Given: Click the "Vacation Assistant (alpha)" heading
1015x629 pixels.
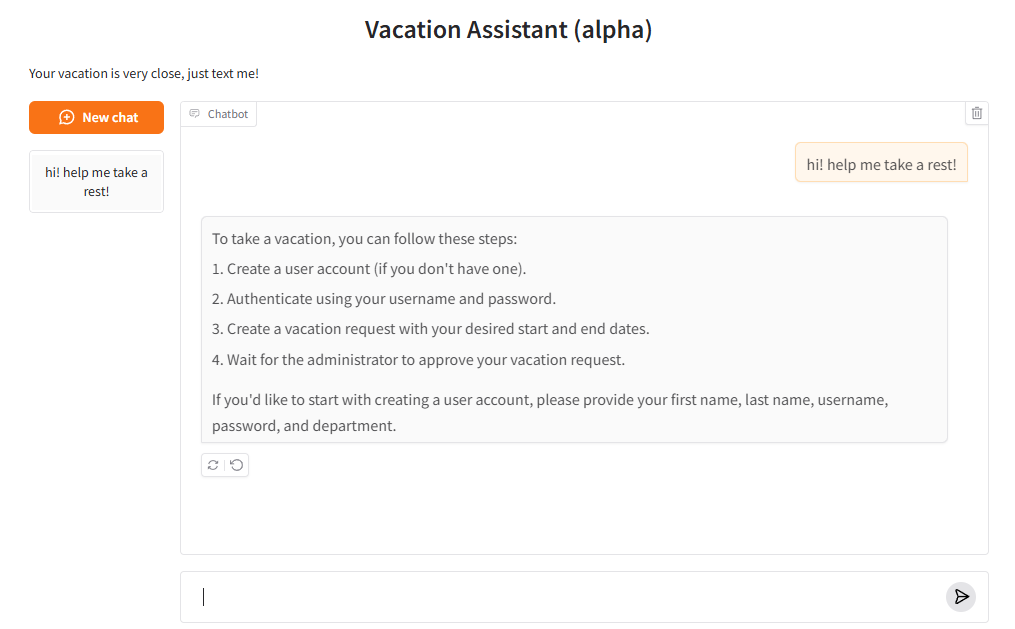Looking at the screenshot, I should click(x=508, y=30).
